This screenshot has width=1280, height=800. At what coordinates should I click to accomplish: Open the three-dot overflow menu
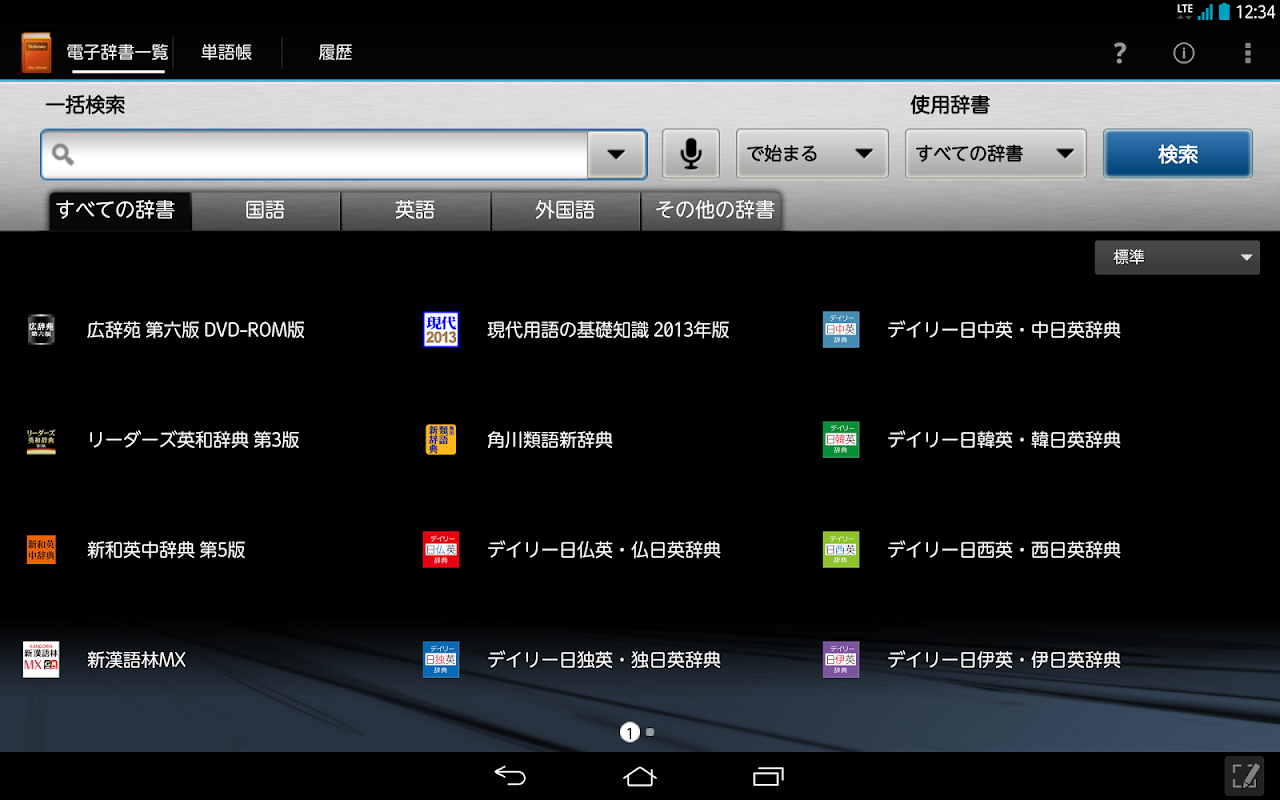tap(1247, 53)
